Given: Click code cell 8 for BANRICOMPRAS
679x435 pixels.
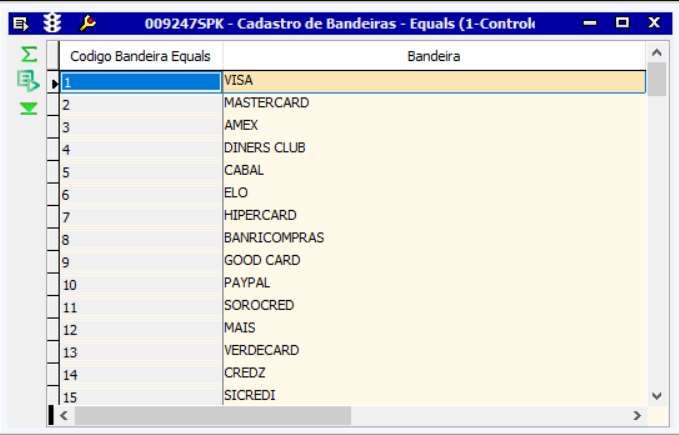Looking at the screenshot, I should tap(141, 239).
